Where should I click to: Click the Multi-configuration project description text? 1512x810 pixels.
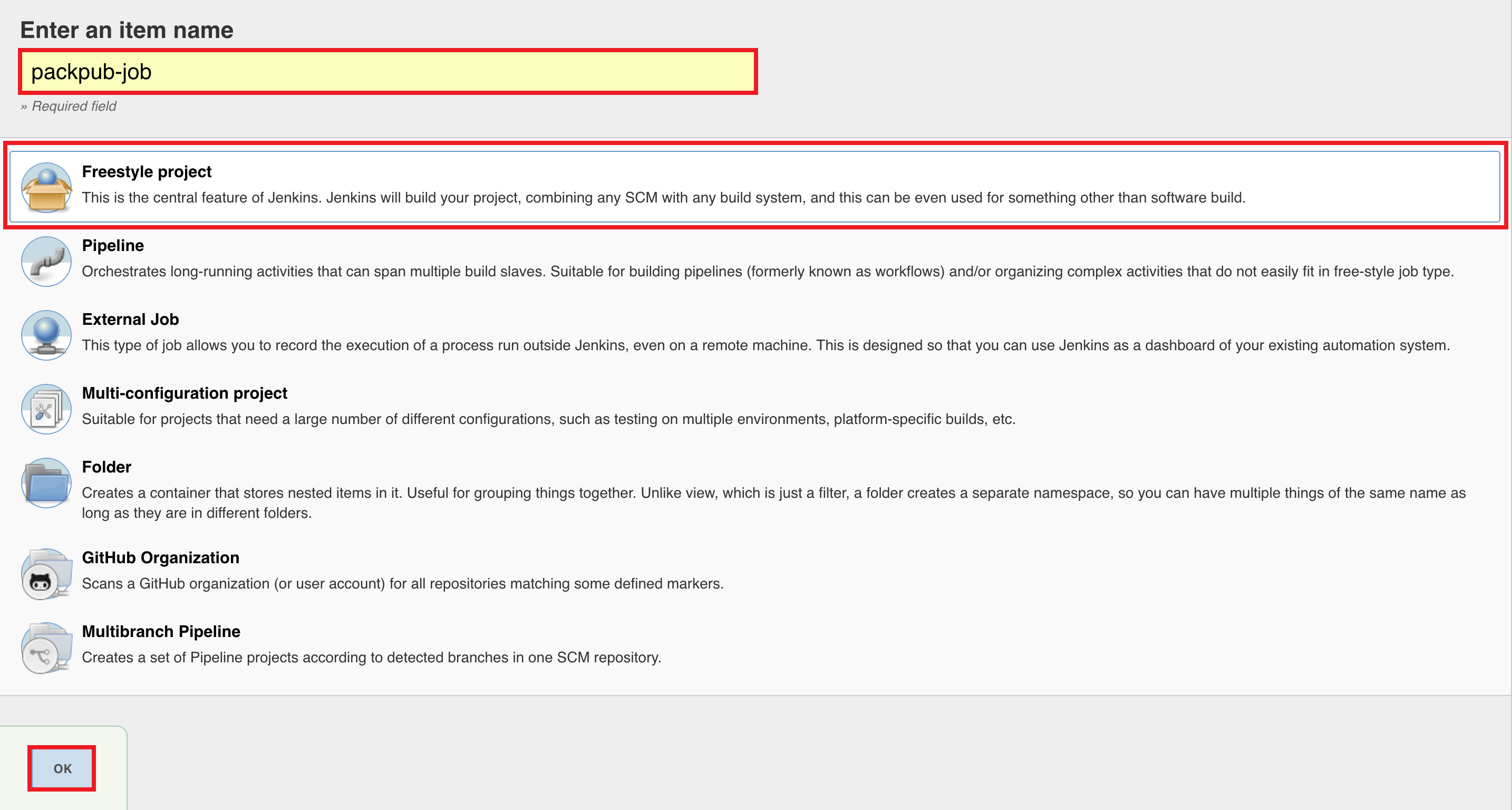point(548,420)
